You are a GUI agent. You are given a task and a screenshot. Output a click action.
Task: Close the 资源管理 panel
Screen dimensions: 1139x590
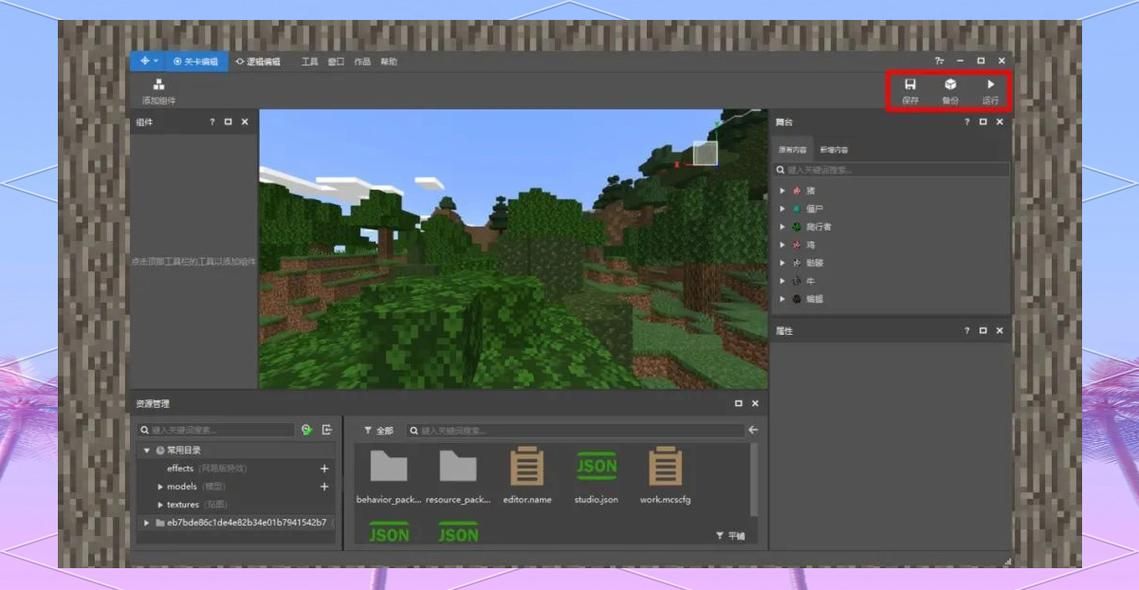coord(755,403)
